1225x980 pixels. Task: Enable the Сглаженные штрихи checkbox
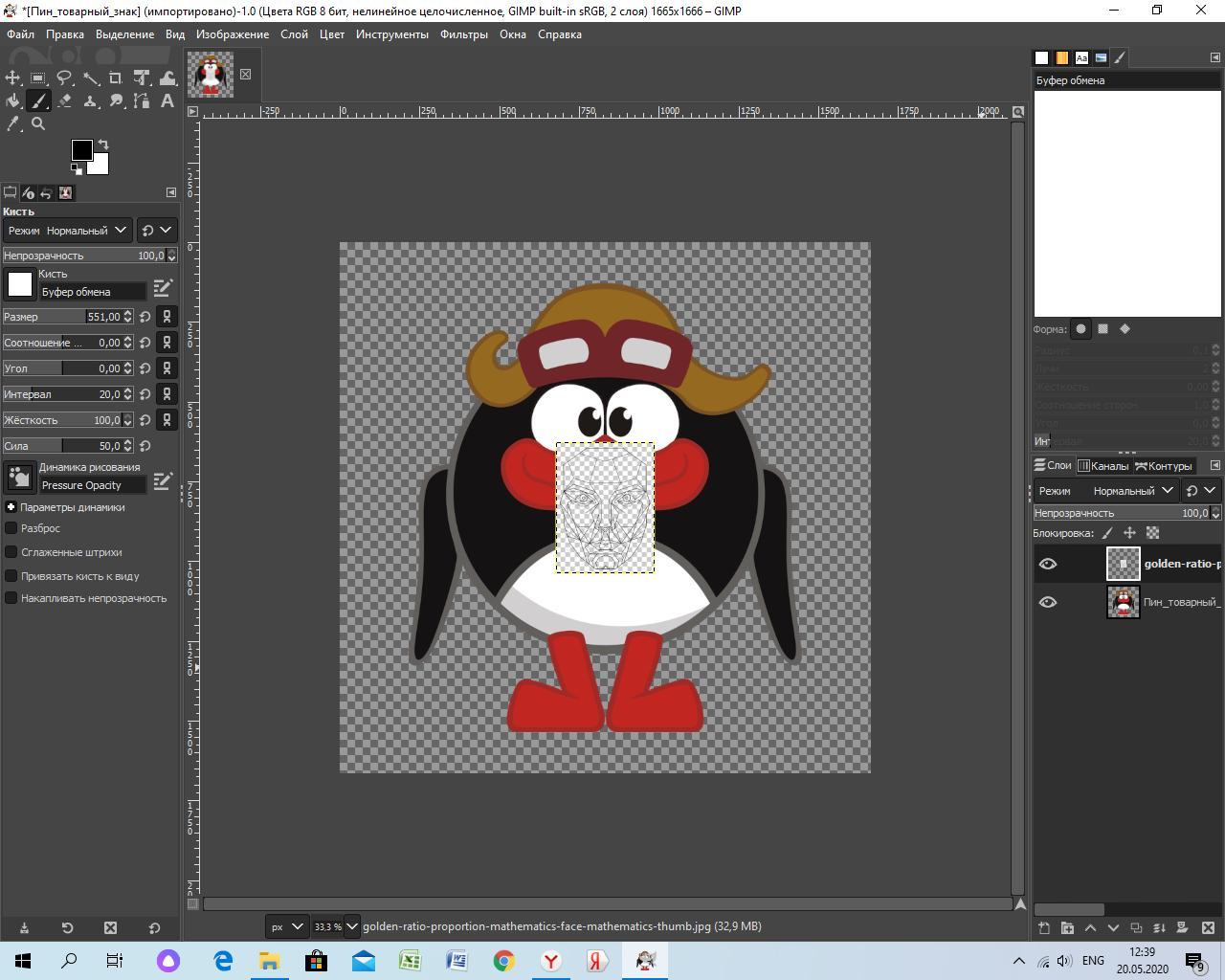11,552
